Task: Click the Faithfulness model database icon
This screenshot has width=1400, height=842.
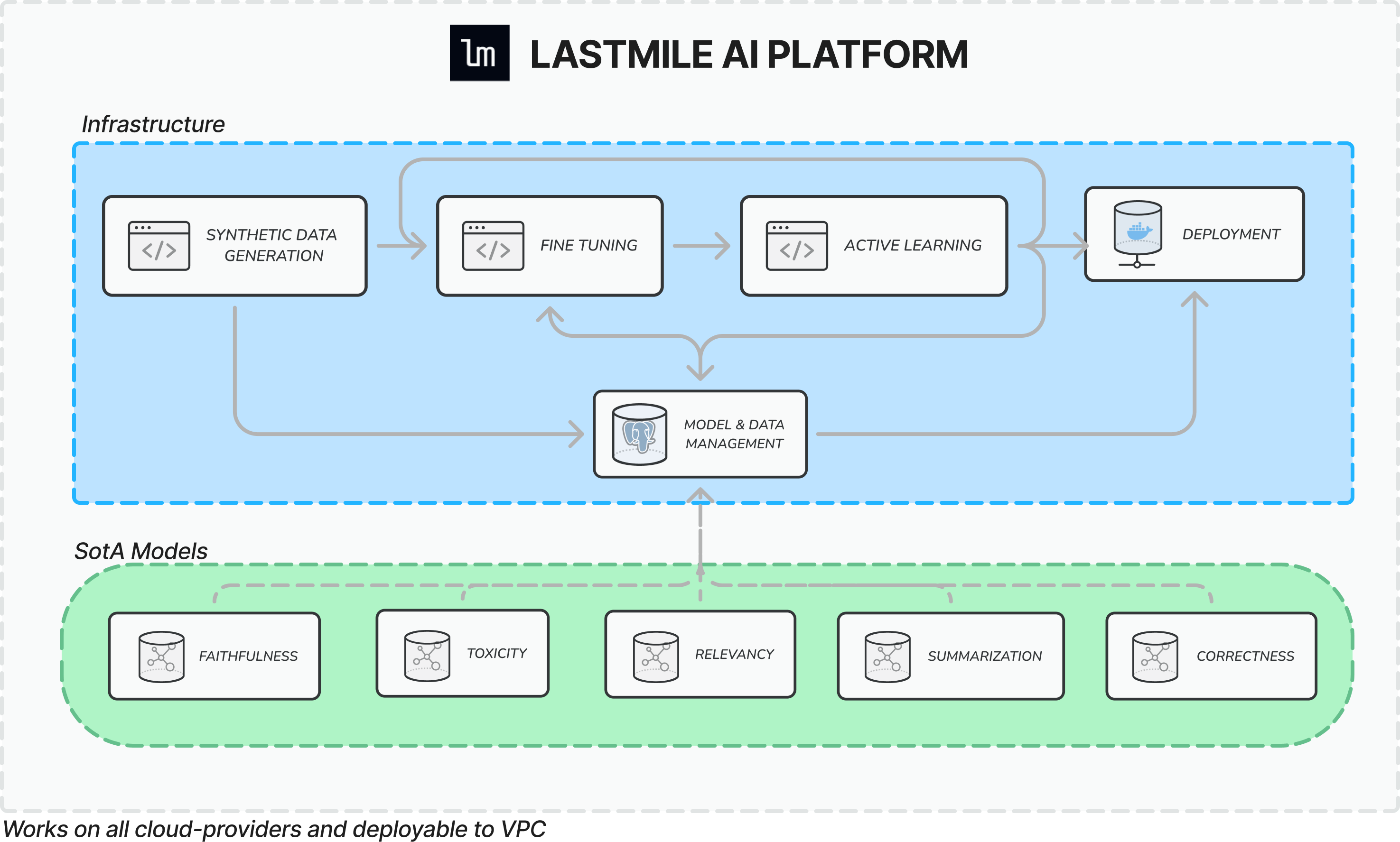Action: [162, 657]
